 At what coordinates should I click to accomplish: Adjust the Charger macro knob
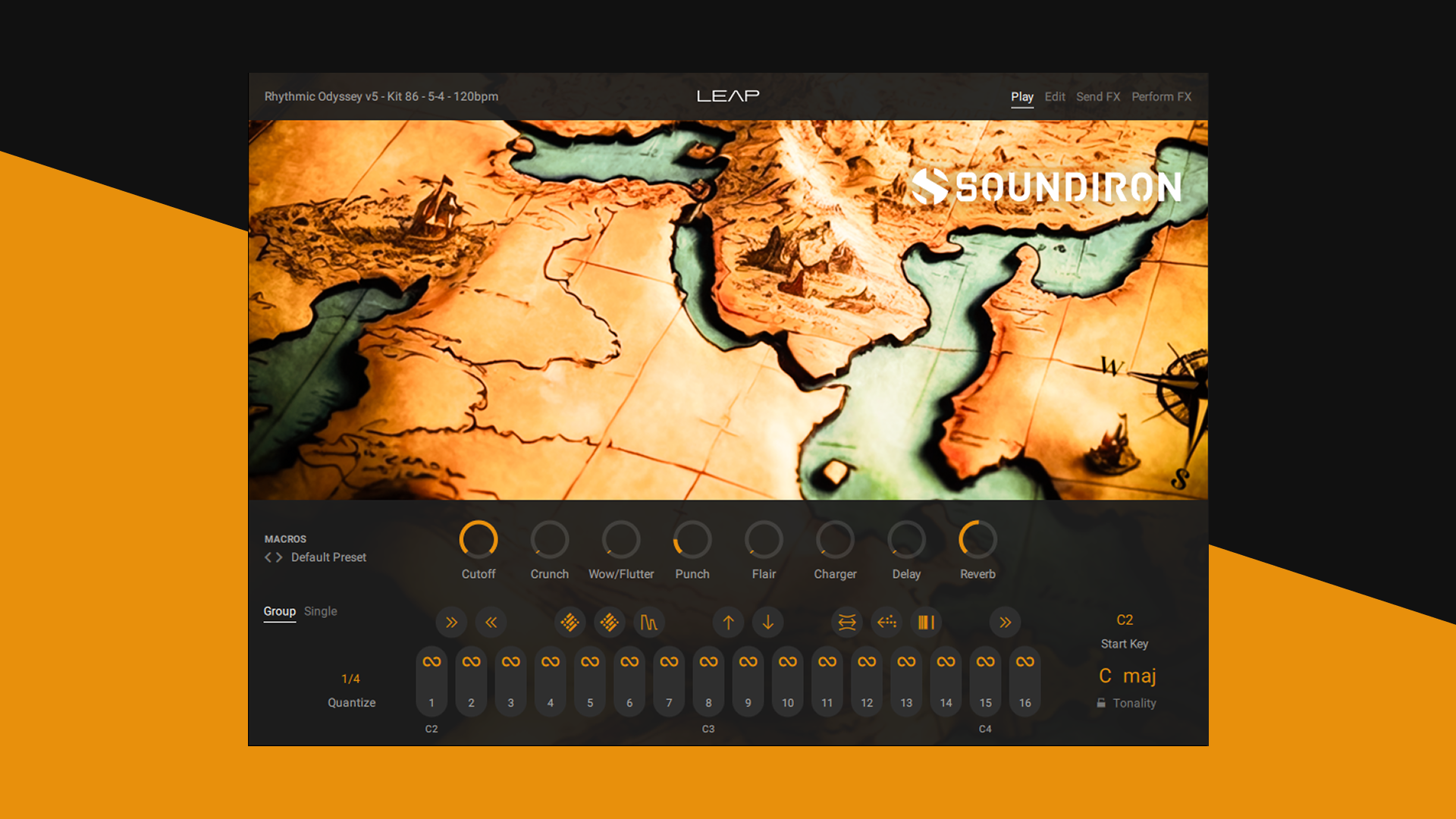835,539
